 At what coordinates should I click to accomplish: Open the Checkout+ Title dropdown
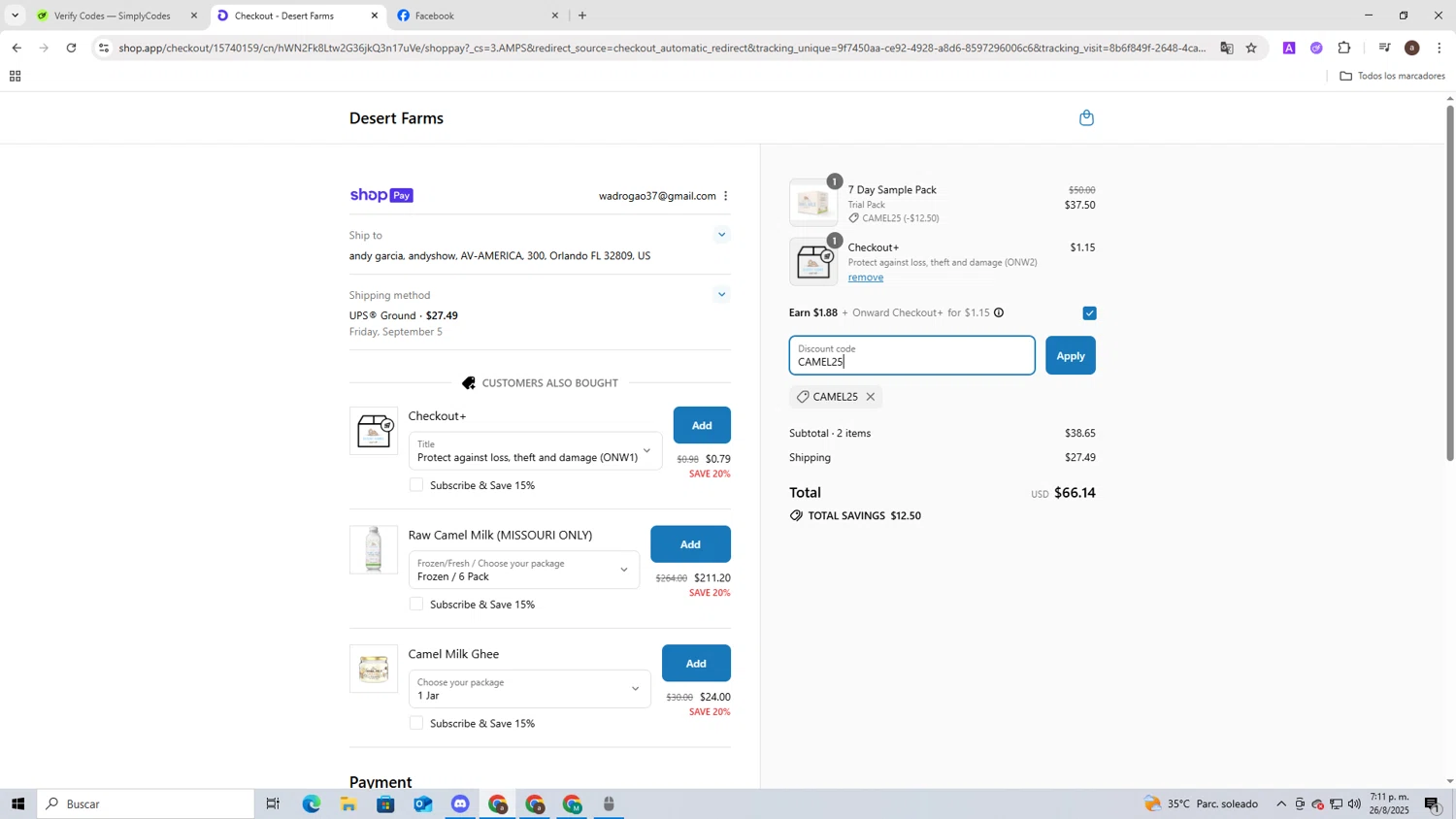point(535,451)
